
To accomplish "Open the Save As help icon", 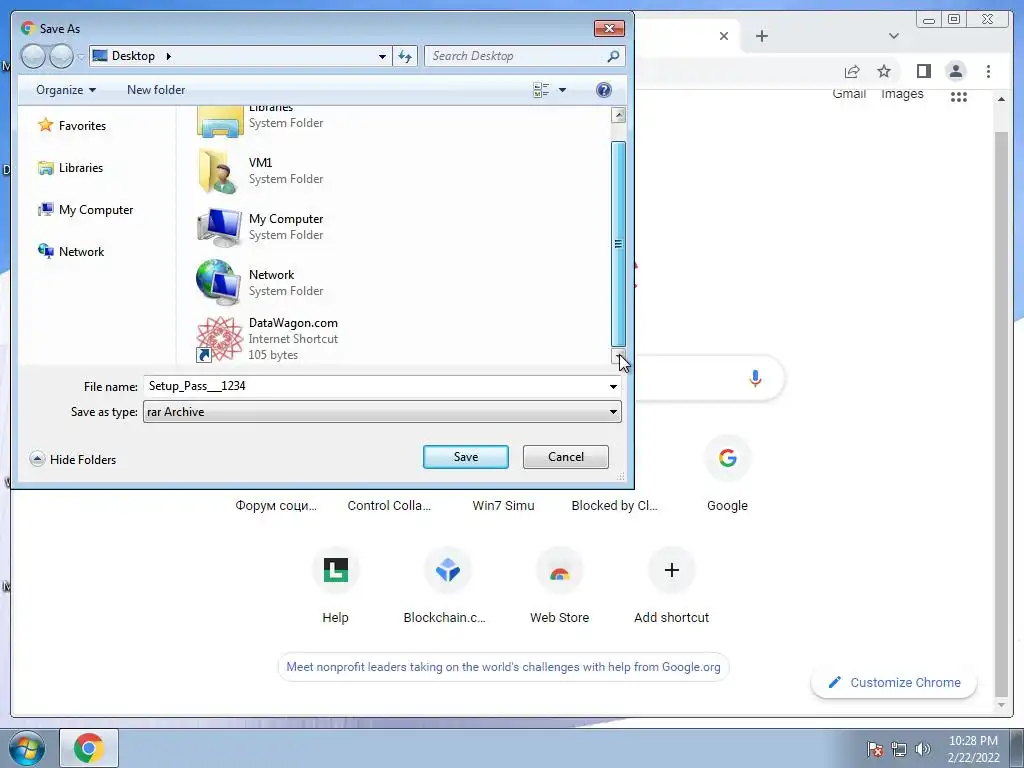I will point(604,89).
